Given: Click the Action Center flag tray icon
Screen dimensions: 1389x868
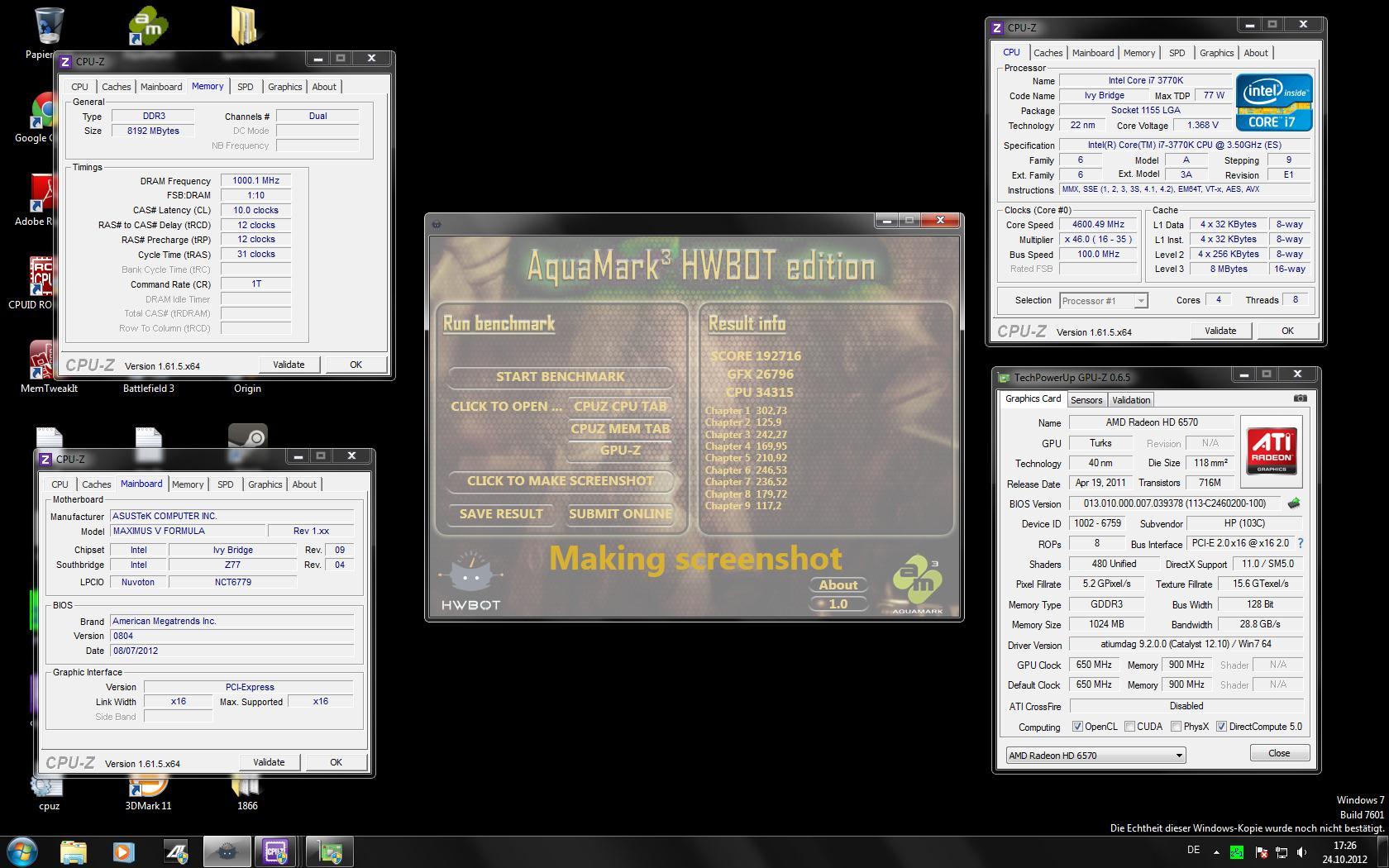Looking at the screenshot, I should [x=1261, y=851].
